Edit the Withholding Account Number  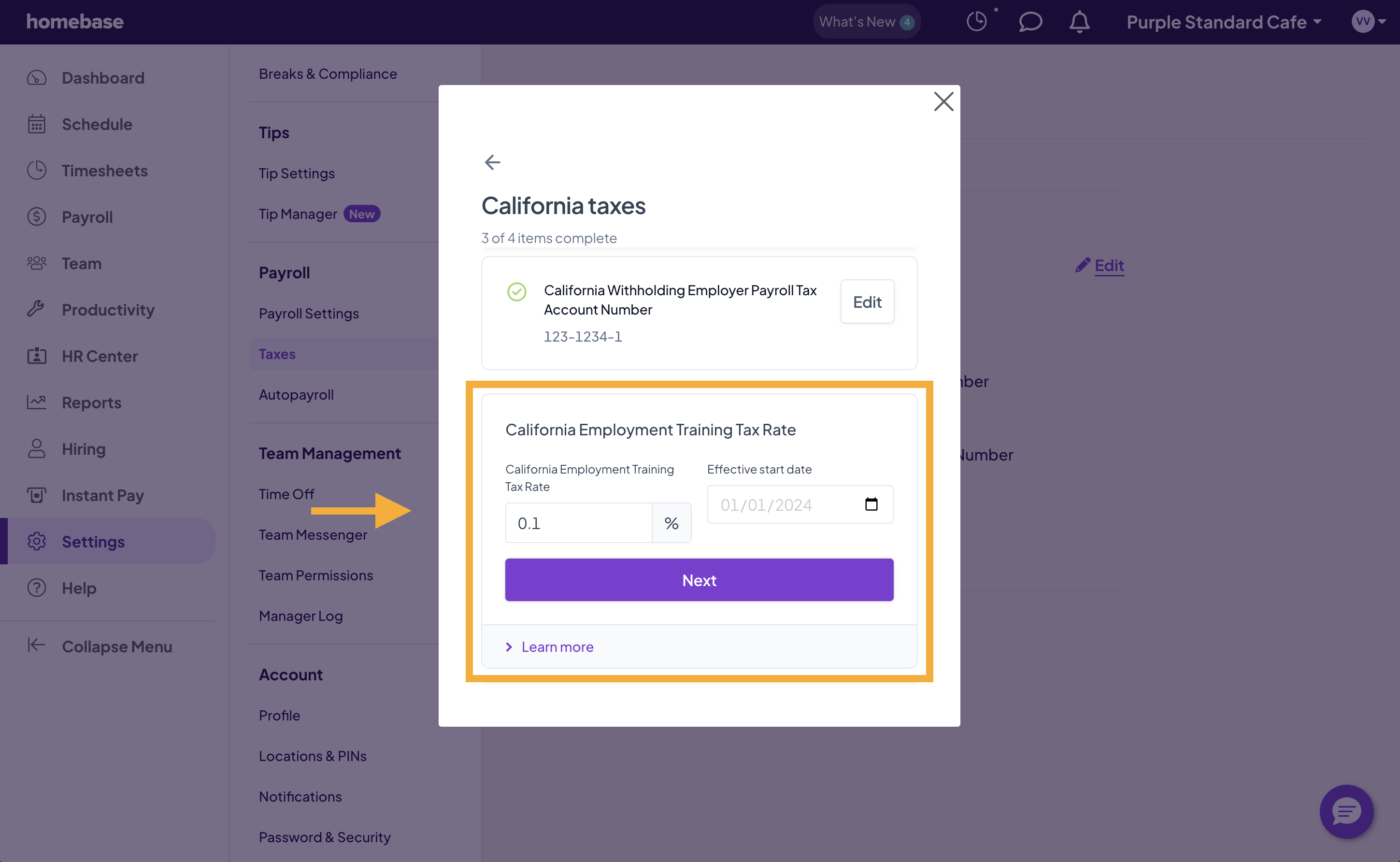pyautogui.click(x=867, y=302)
